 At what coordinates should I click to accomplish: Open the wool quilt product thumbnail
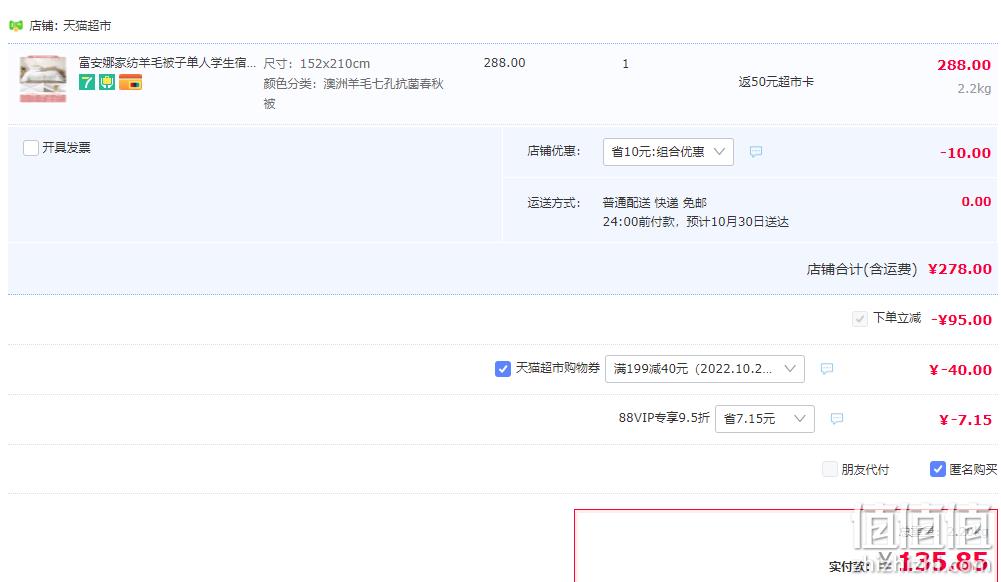(43, 79)
